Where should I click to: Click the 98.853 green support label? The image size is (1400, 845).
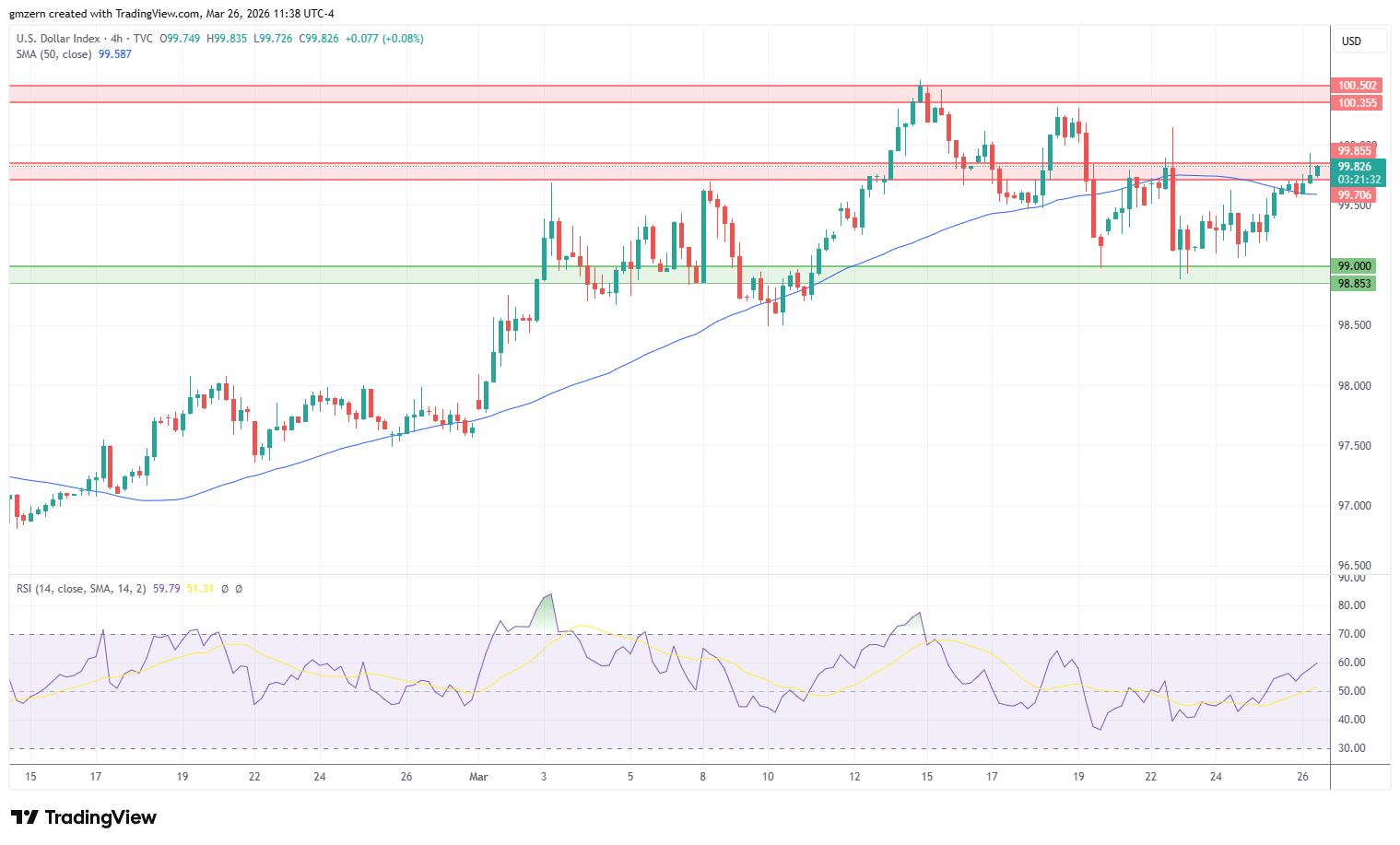click(x=1355, y=284)
